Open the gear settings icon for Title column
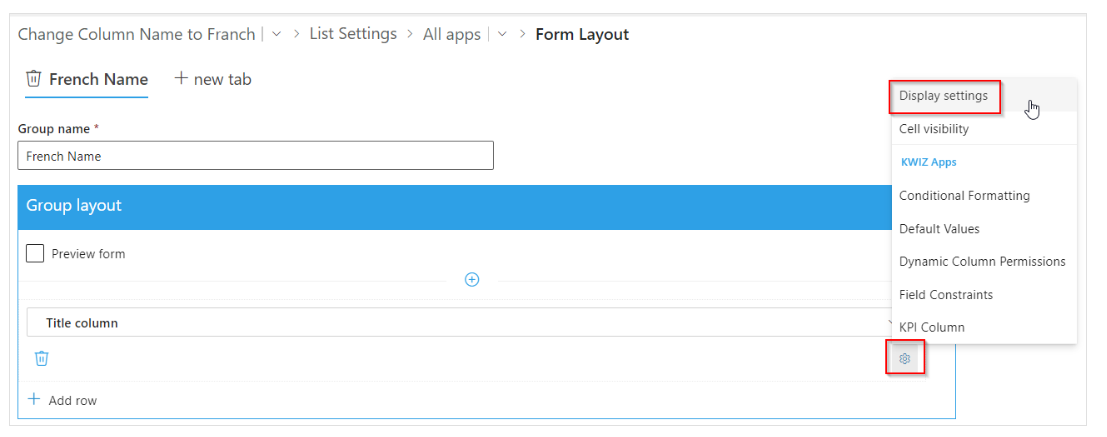The width and height of the screenshot is (1107, 437). click(904, 359)
